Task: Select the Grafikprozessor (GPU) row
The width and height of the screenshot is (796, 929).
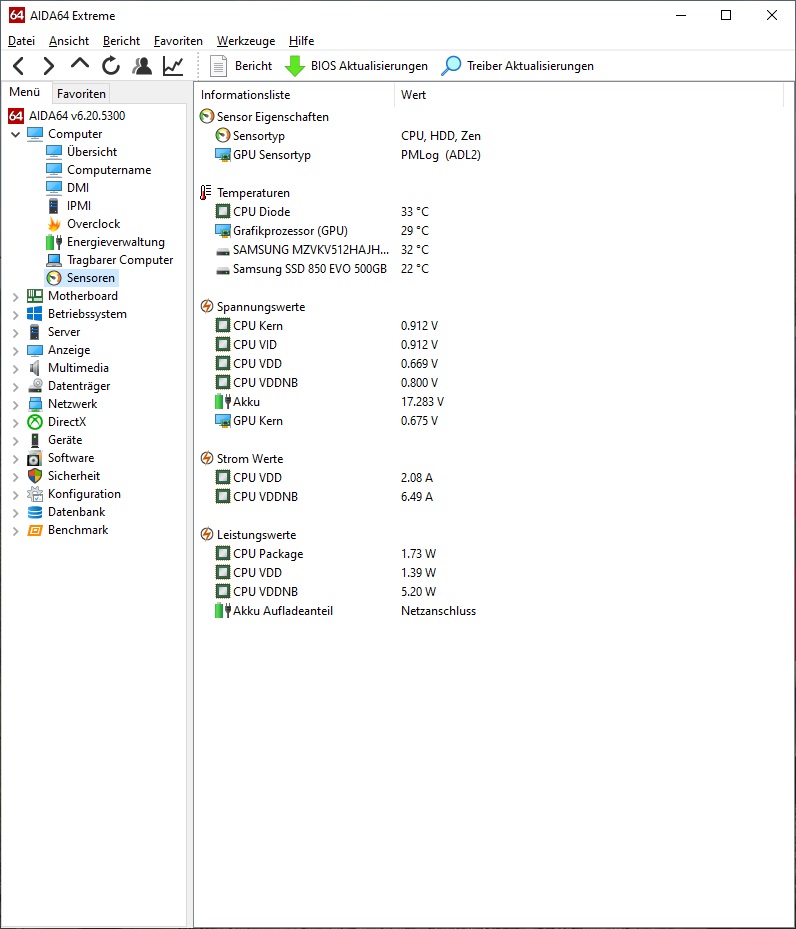Action: tap(322, 230)
